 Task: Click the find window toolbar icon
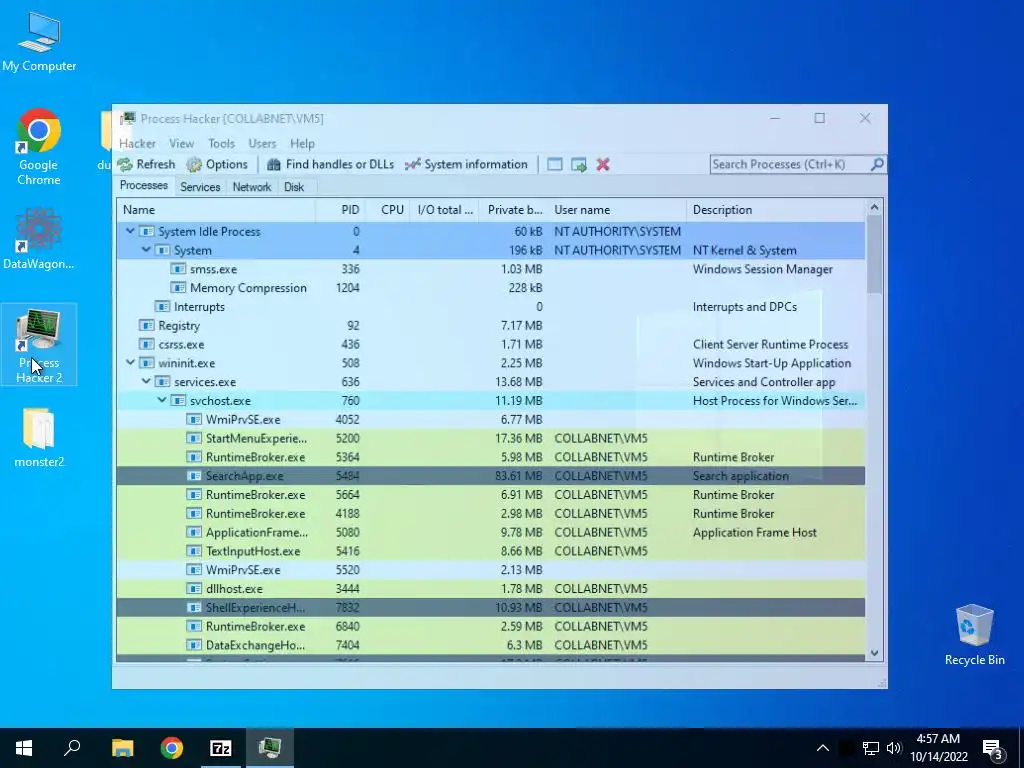pyautogui.click(x=554, y=165)
